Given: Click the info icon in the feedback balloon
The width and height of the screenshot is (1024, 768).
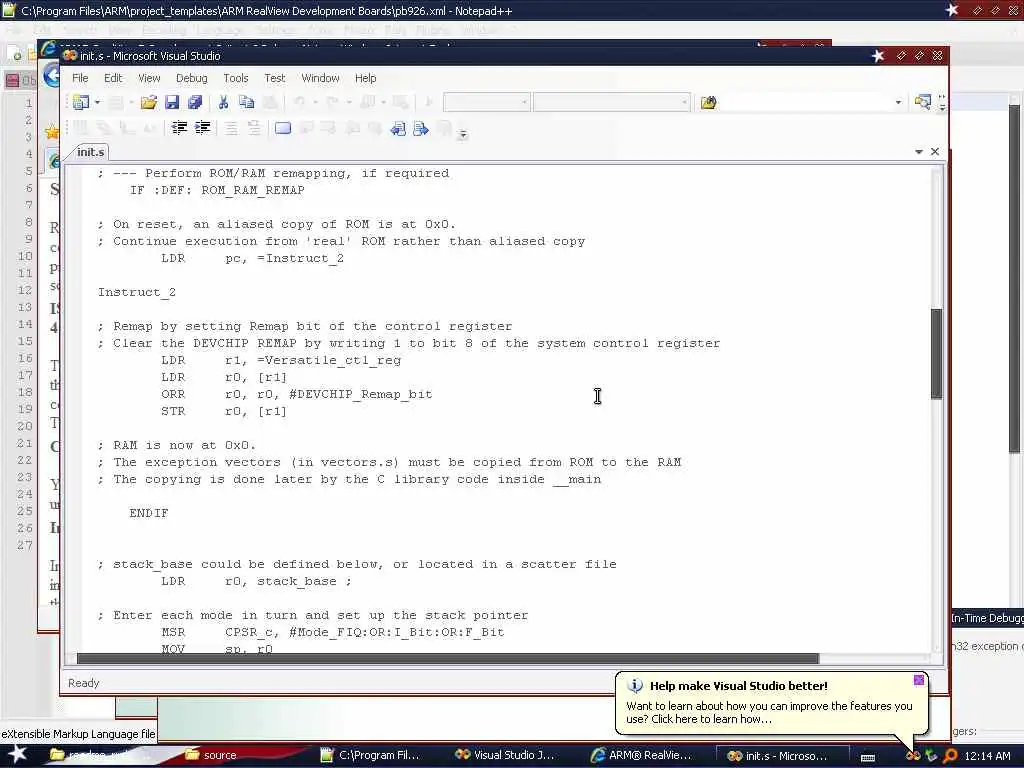Looking at the screenshot, I should pos(635,686).
